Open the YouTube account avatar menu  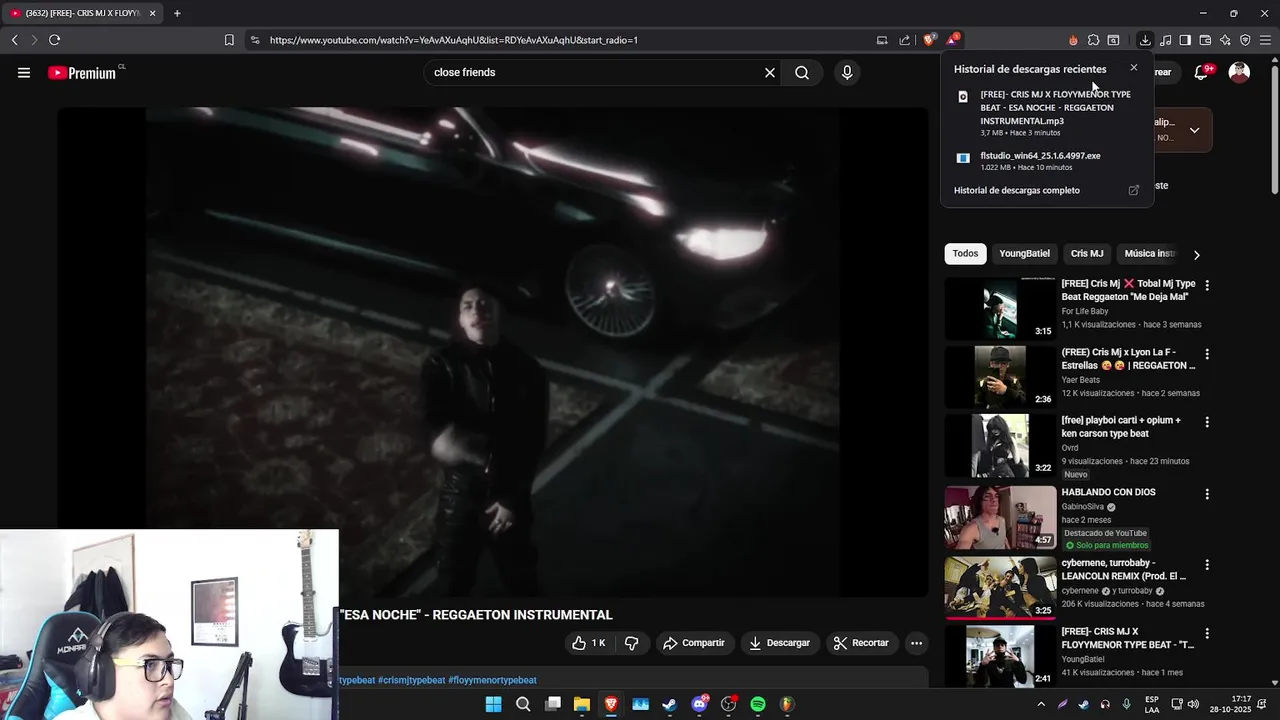click(1239, 72)
